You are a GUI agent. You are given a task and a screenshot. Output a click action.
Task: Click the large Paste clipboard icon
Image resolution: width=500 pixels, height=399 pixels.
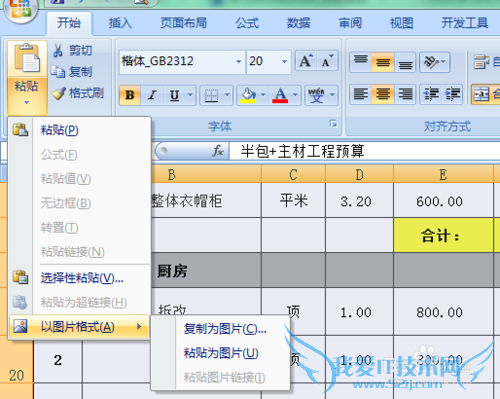pyautogui.click(x=27, y=58)
